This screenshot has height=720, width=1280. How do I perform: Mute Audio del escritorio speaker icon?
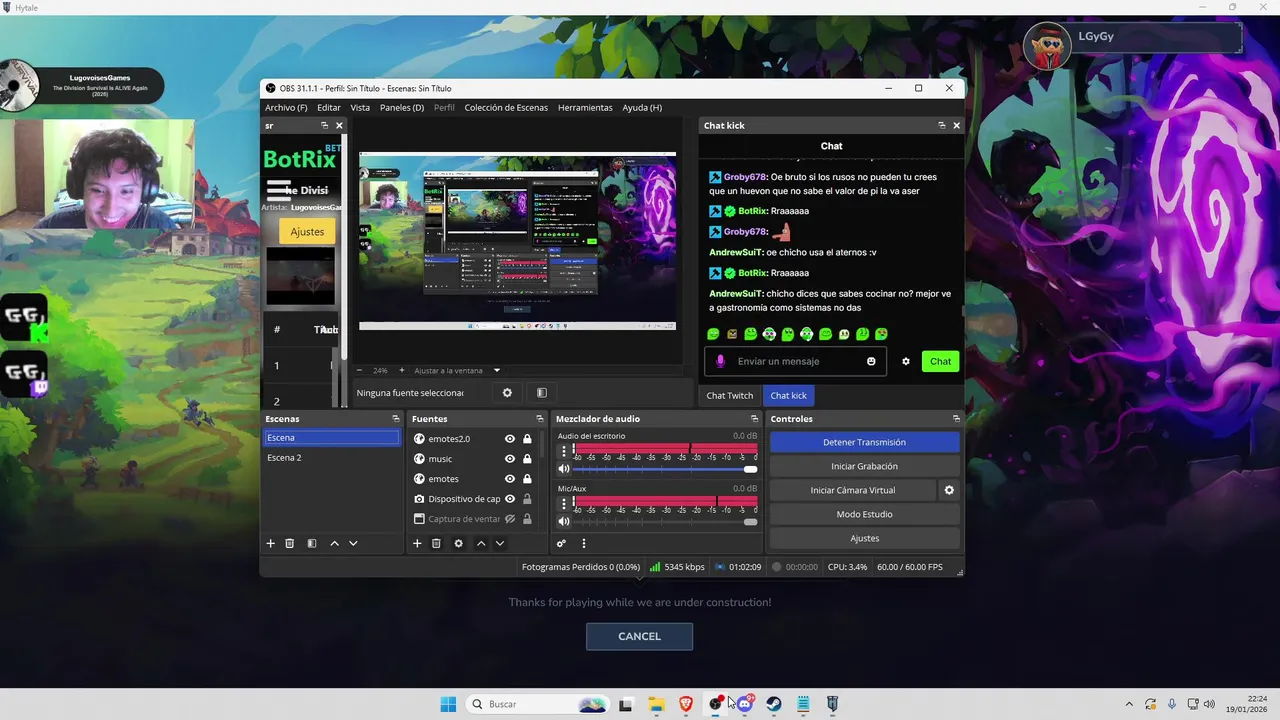point(564,469)
